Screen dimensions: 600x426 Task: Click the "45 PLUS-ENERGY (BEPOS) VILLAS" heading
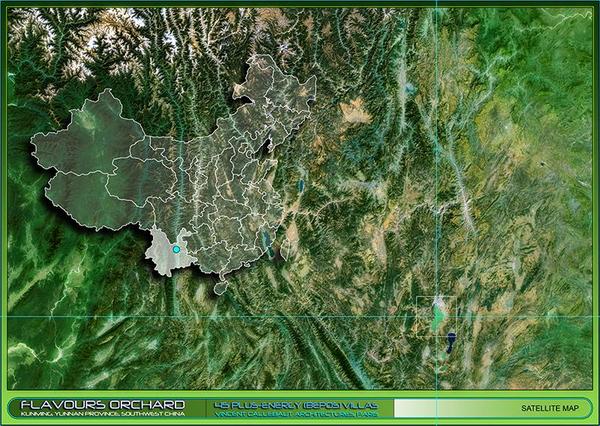click(297, 404)
